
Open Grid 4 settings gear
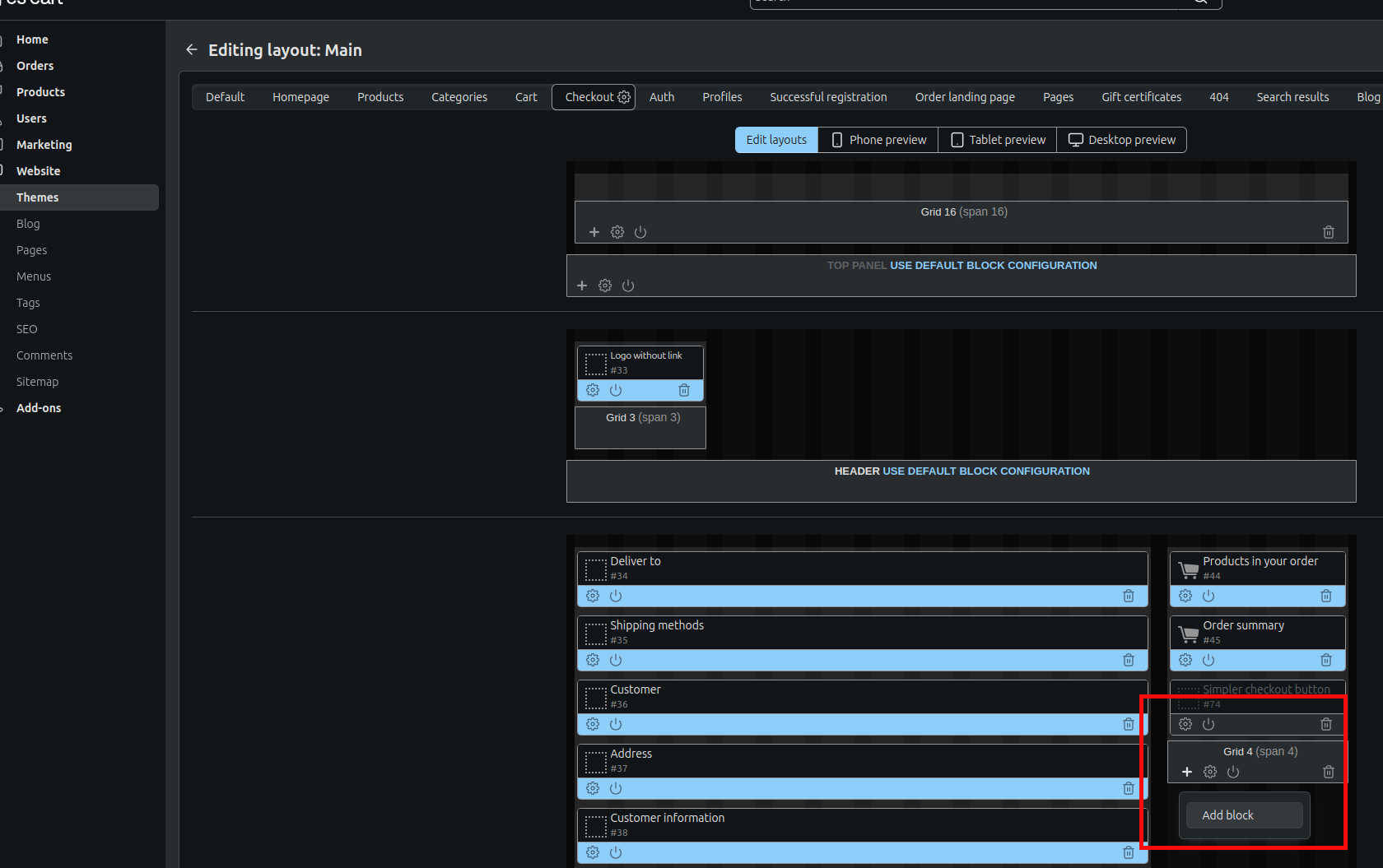point(1210,772)
